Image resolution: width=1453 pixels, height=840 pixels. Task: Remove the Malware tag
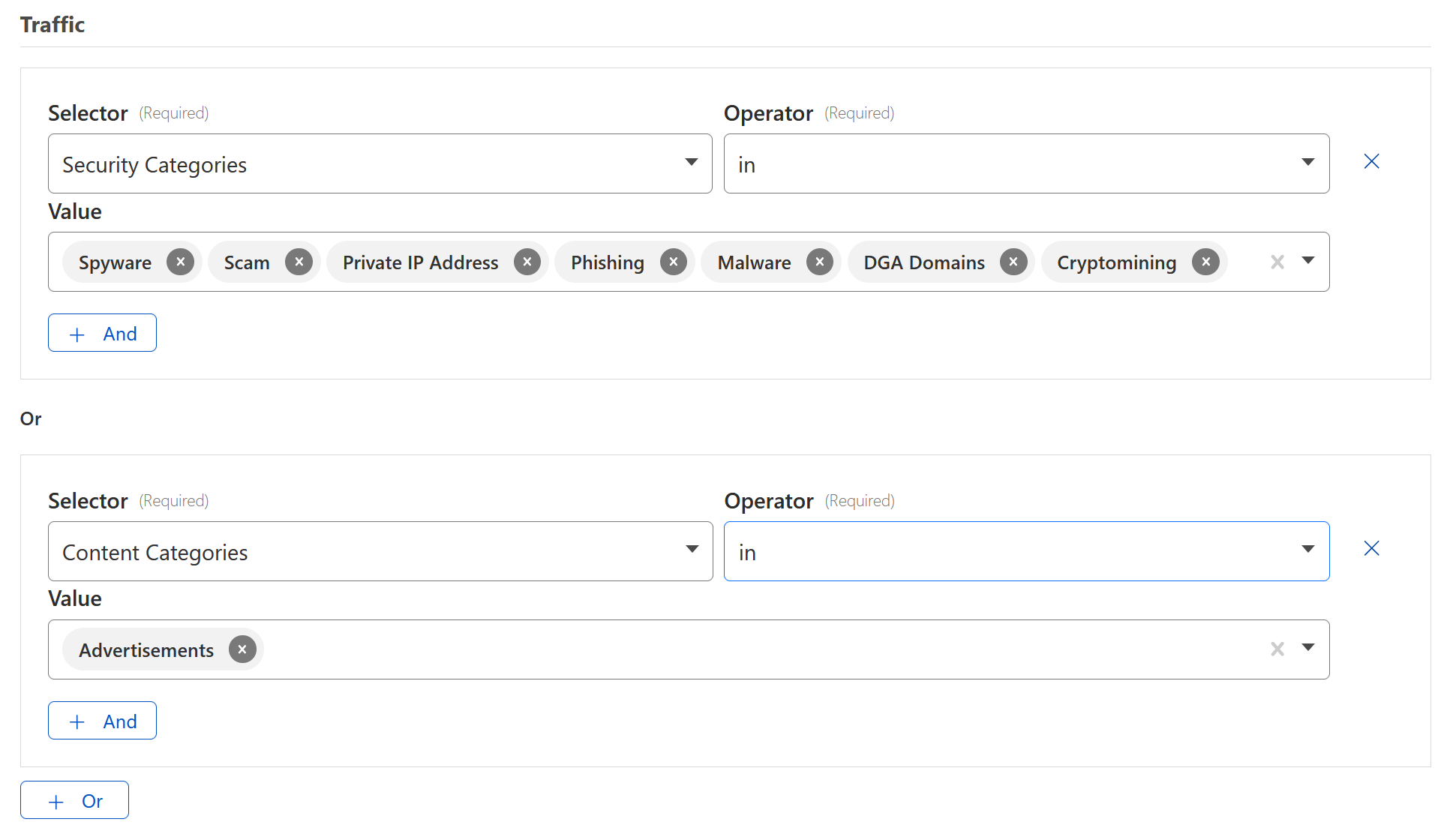(819, 262)
